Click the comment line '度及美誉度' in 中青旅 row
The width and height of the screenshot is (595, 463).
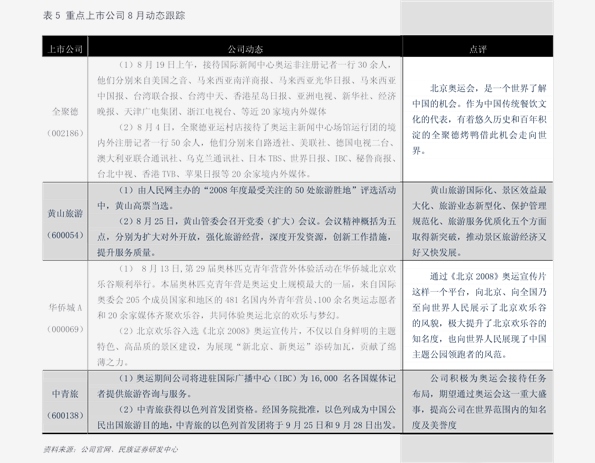[x=434, y=425]
